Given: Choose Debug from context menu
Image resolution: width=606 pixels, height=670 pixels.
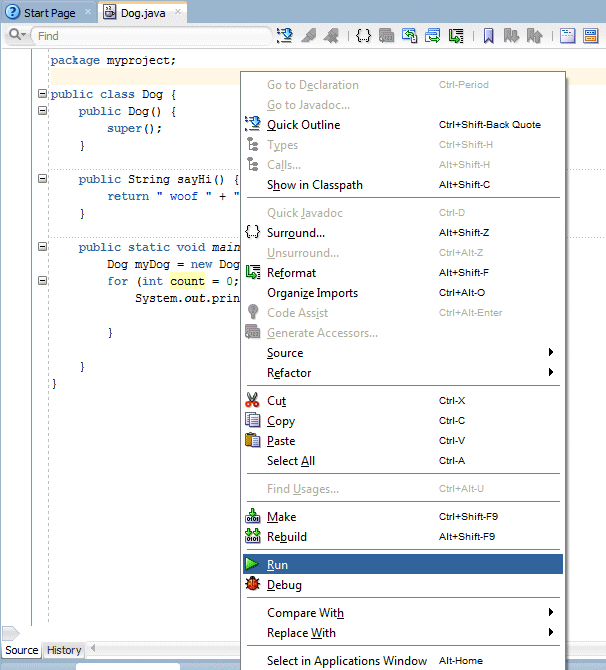Looking at the screenshot, I should click(x=403, y=585).
